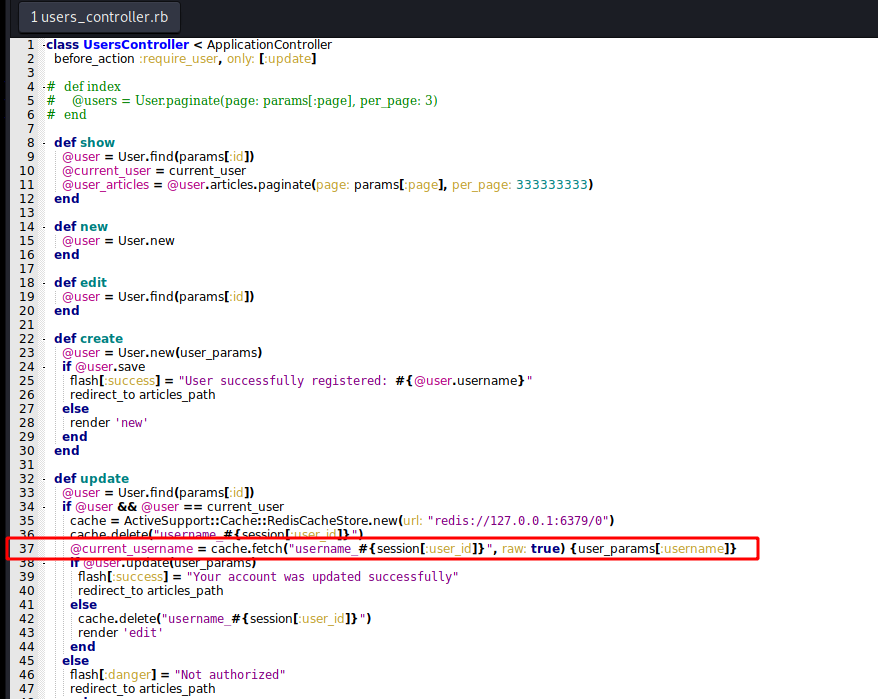Viewport: 878px width, 699px height.
Task: Click the 'def new' method definition
Action: click(81, 227)
